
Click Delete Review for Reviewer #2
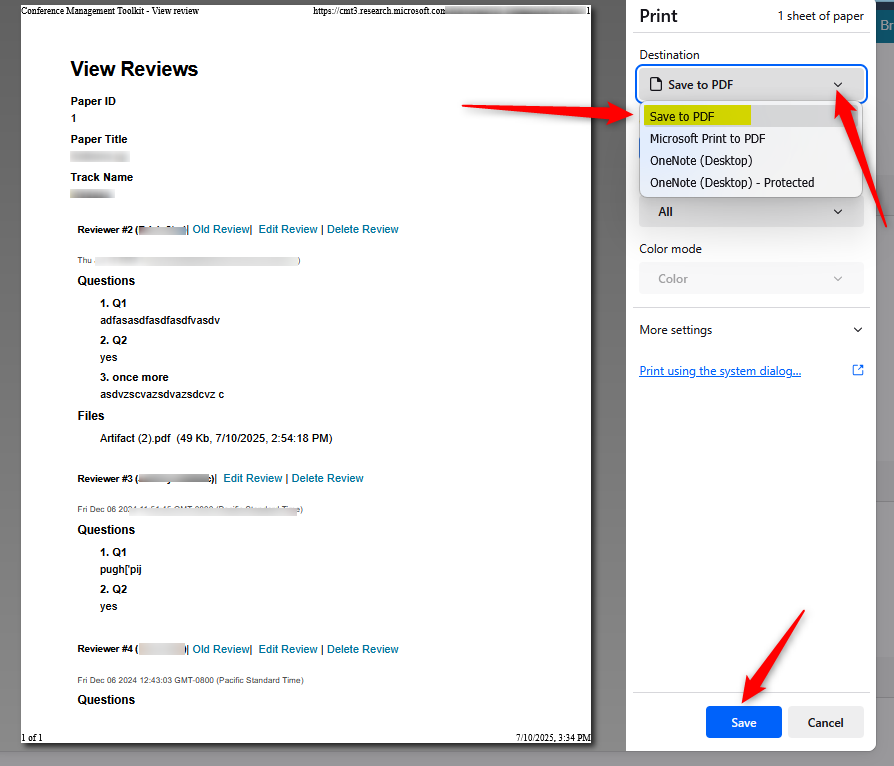click(363, 230)
